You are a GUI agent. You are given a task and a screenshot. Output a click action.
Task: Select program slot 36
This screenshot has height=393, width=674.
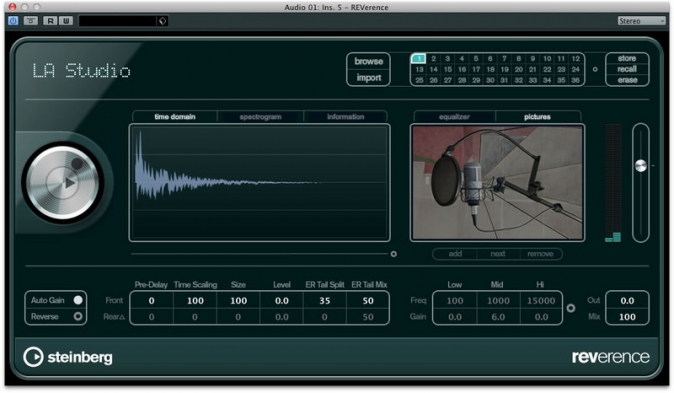pos(576,80)
